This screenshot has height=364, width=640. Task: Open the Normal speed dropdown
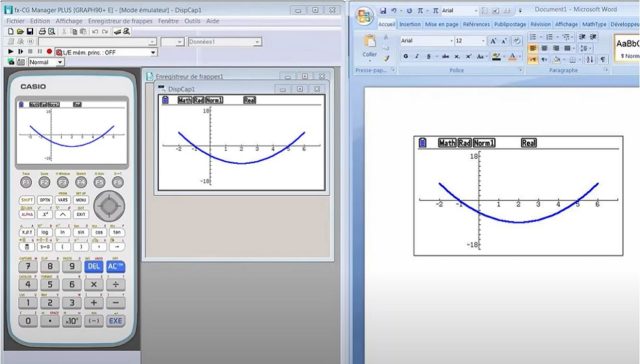point(60,62)
